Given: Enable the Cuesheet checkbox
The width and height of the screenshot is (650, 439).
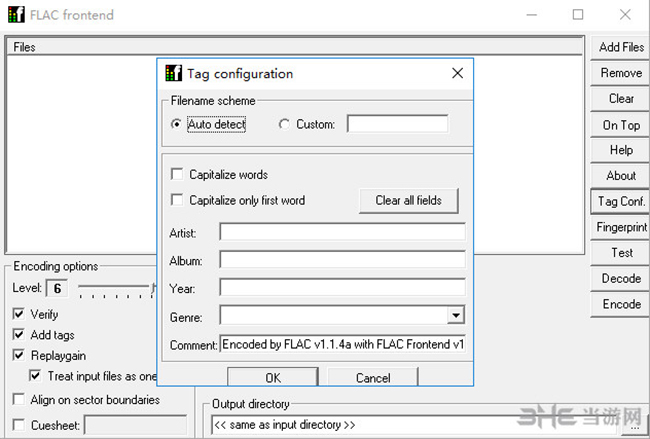Looking at the screenshot, I should click(x=19, y=425).
